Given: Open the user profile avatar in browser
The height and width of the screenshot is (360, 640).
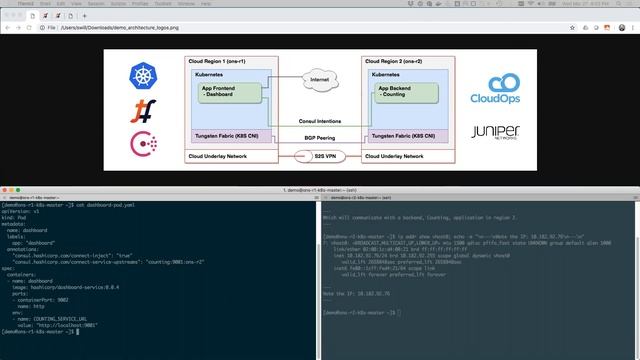Looking at the screenshot, I should 622,28.
